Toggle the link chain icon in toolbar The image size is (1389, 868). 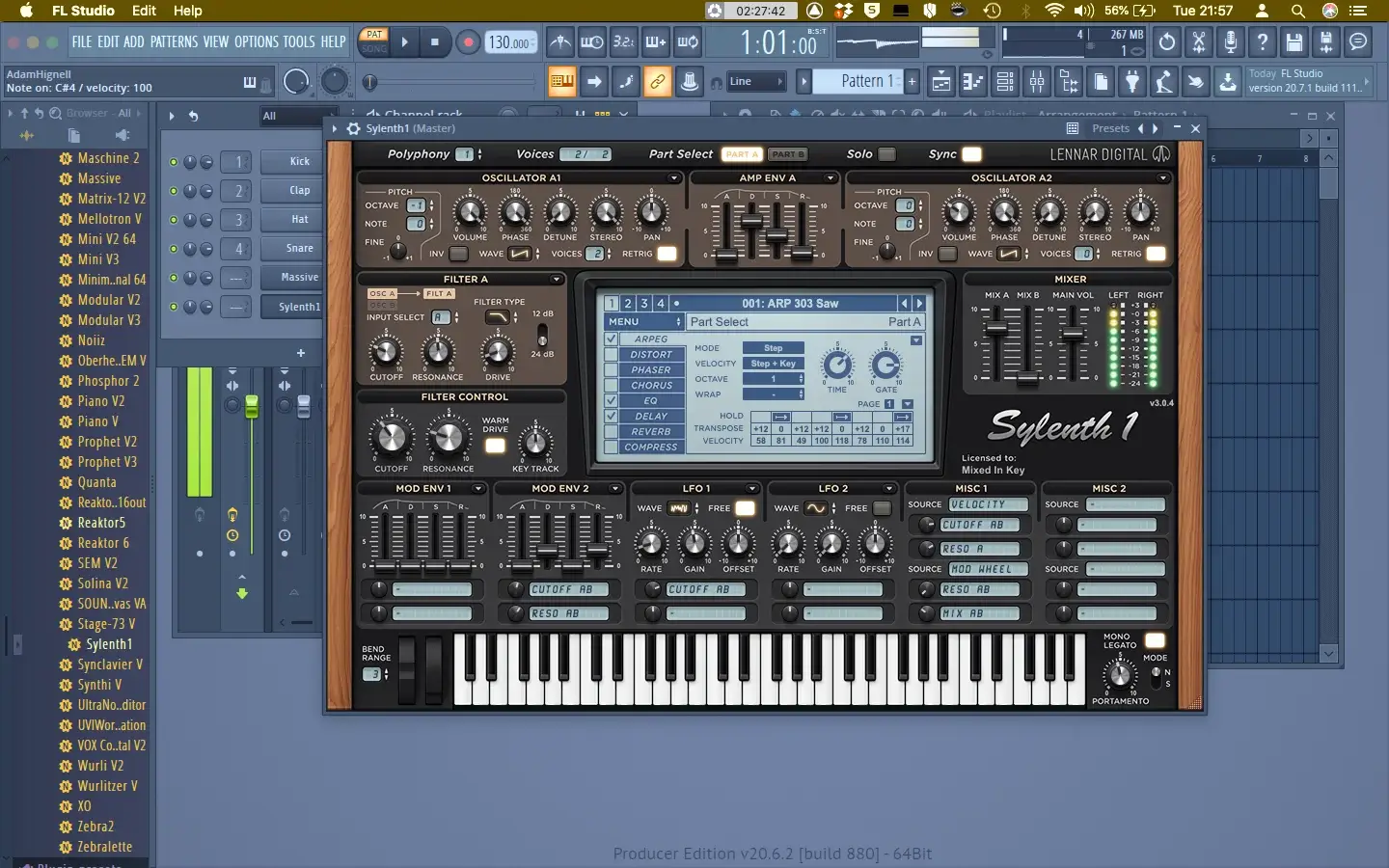coord(658,82)
